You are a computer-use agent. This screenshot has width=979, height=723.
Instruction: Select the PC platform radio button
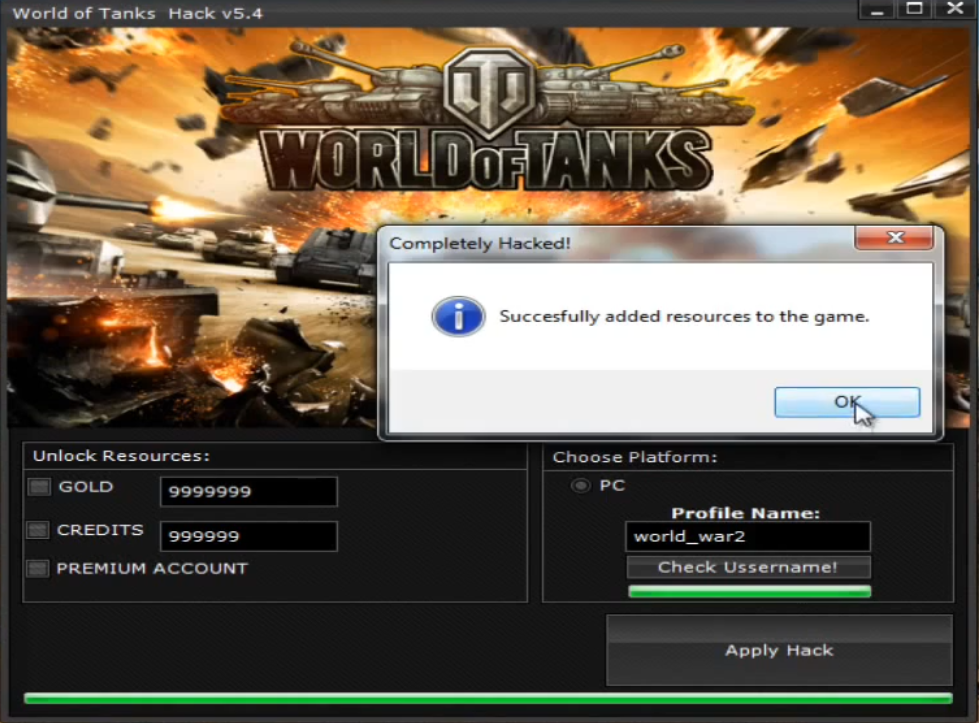[x=581, y=485]
